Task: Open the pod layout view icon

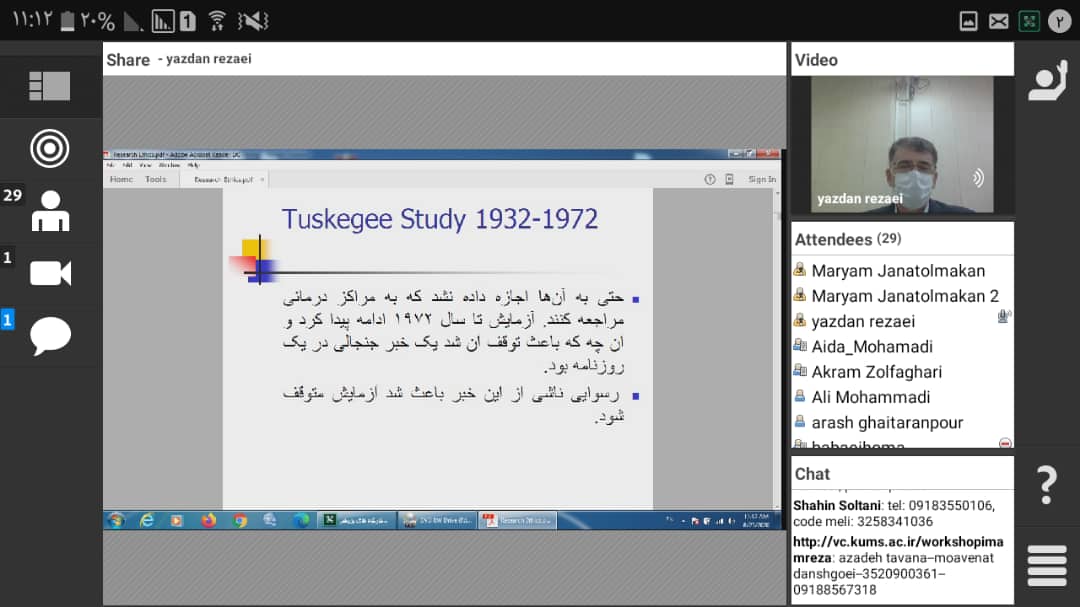Action: 50,86
